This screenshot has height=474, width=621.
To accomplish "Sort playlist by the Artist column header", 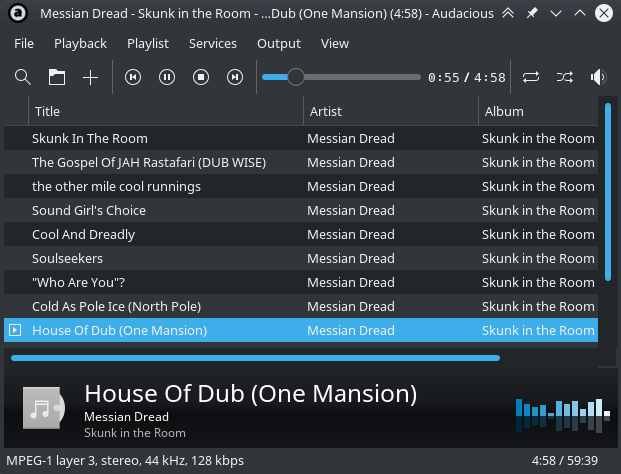I will click(390, 111).
